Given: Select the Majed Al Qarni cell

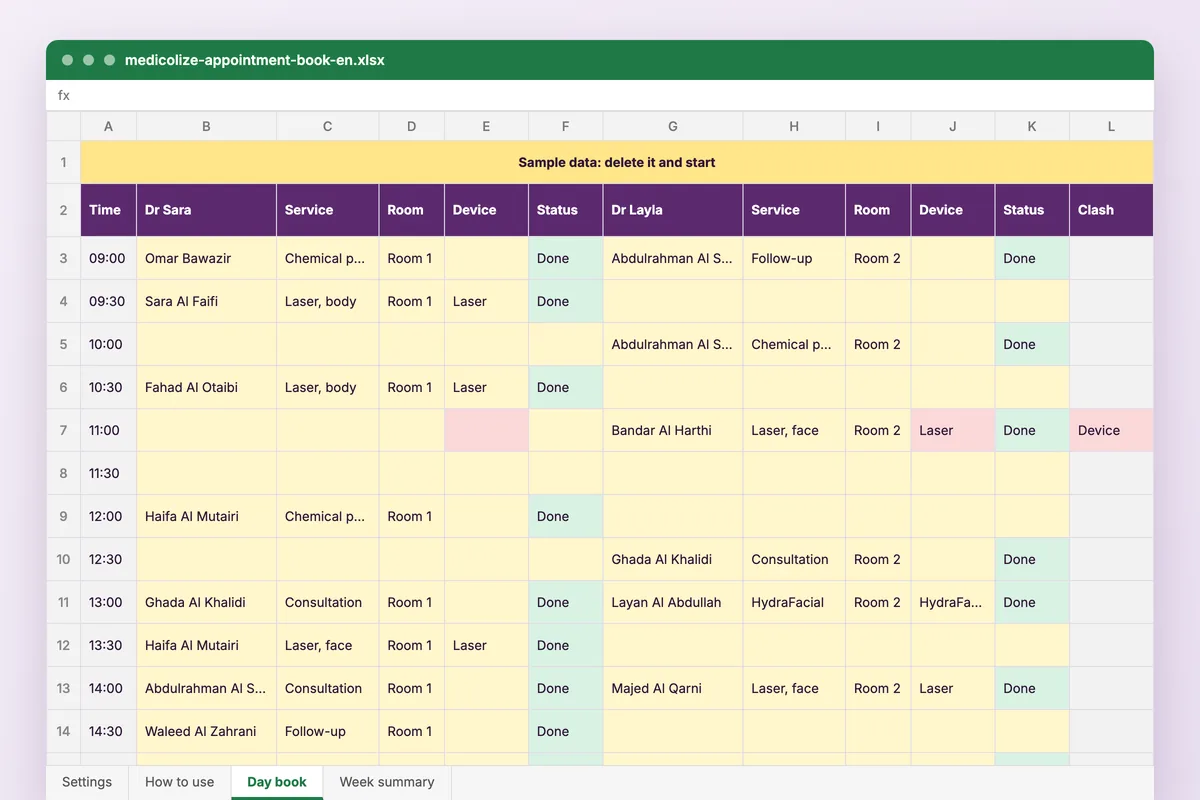Looking at the screenshot, I should point(673,688).
